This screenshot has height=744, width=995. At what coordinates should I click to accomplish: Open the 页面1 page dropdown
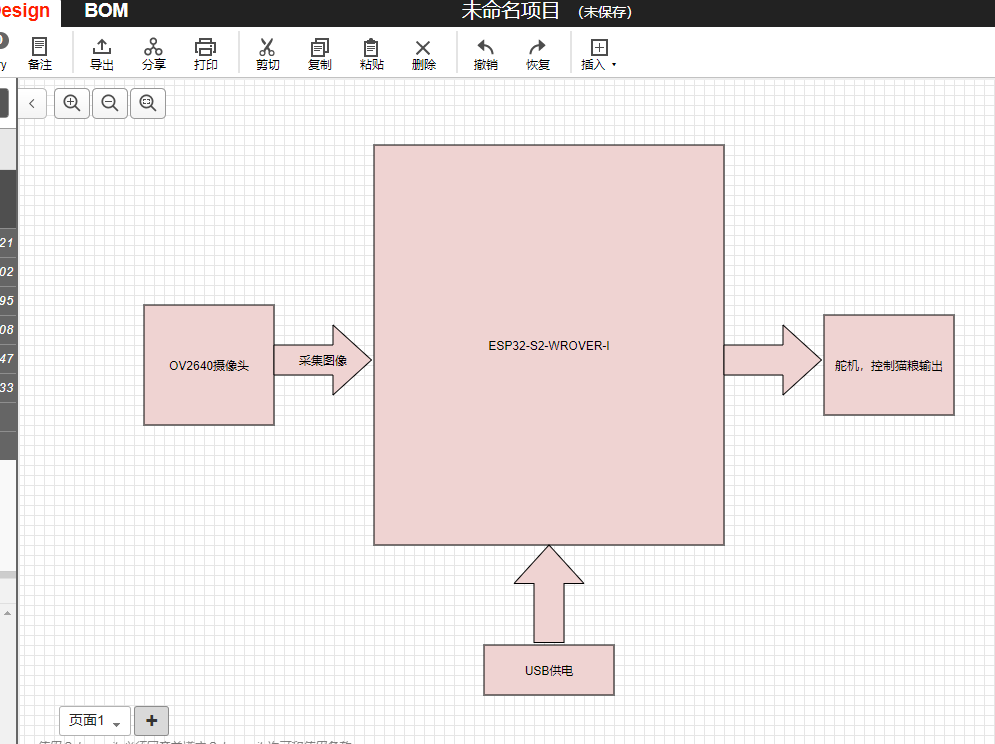tap(95, 721)
